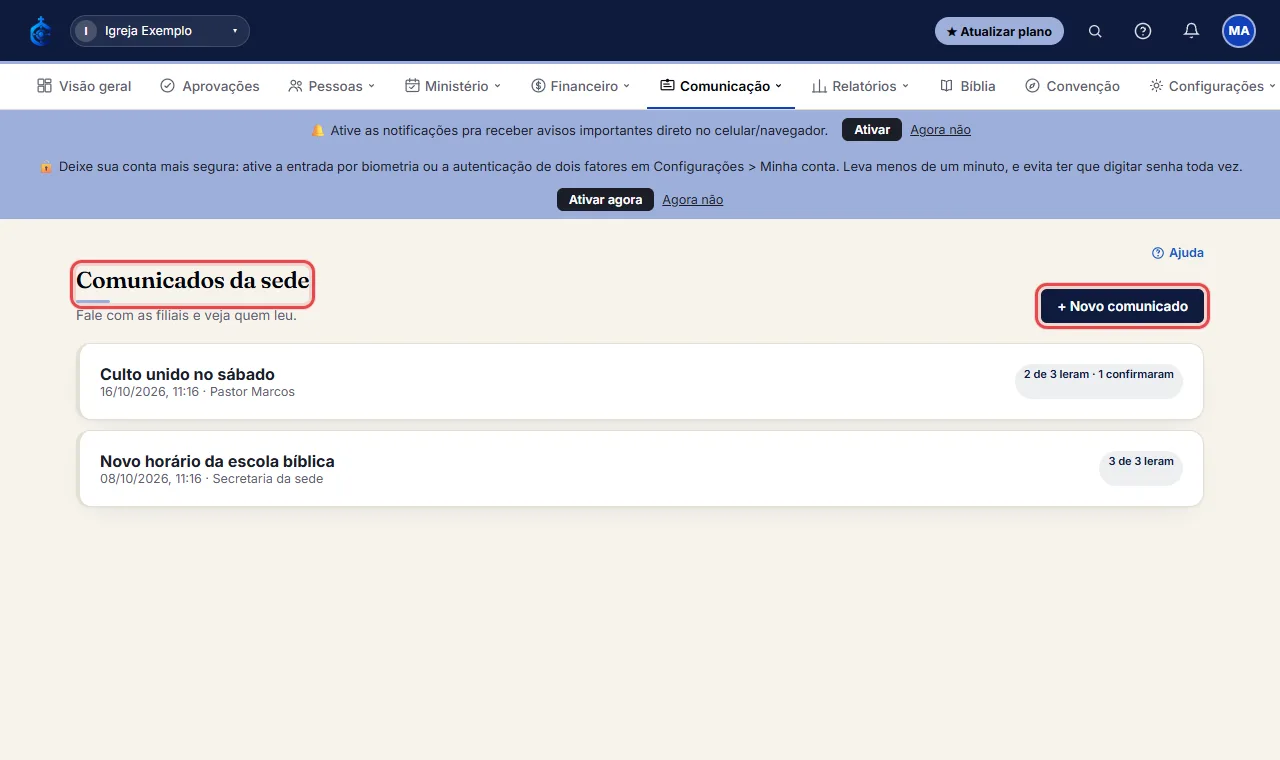The image size is (1280, 760).
Task: Click the Bíblia book icon
Action: click(x=946, y=86)
